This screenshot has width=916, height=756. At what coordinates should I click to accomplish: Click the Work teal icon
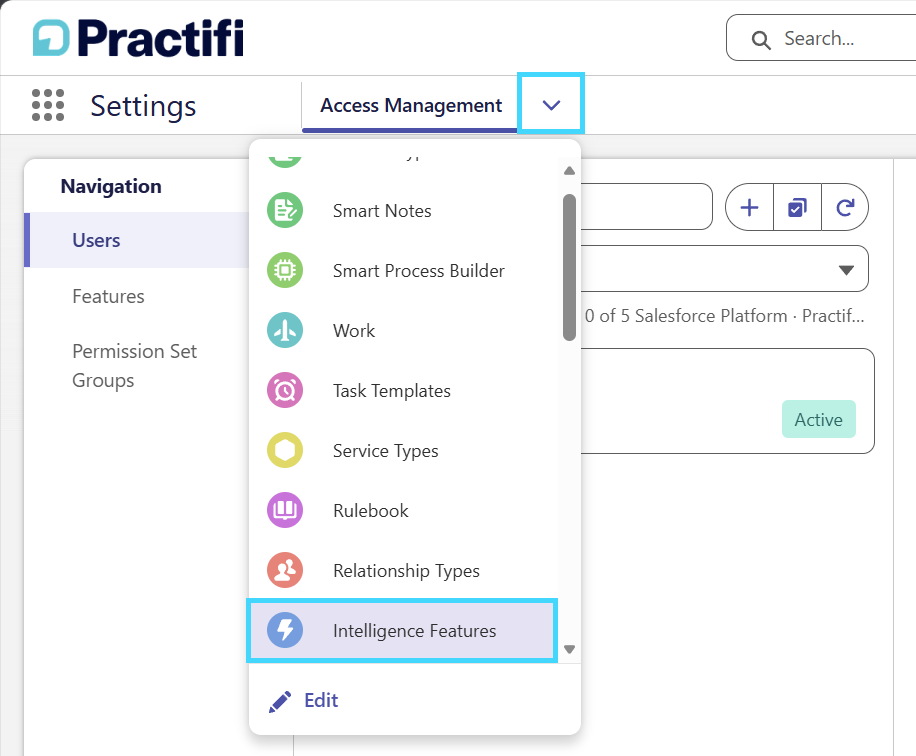coord(285,331)
